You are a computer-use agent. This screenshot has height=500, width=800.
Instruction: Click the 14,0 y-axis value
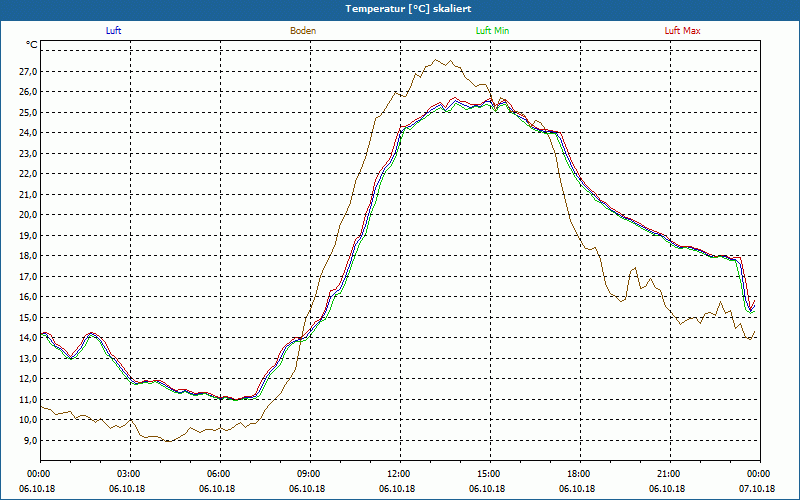click(x=28, y=338)
